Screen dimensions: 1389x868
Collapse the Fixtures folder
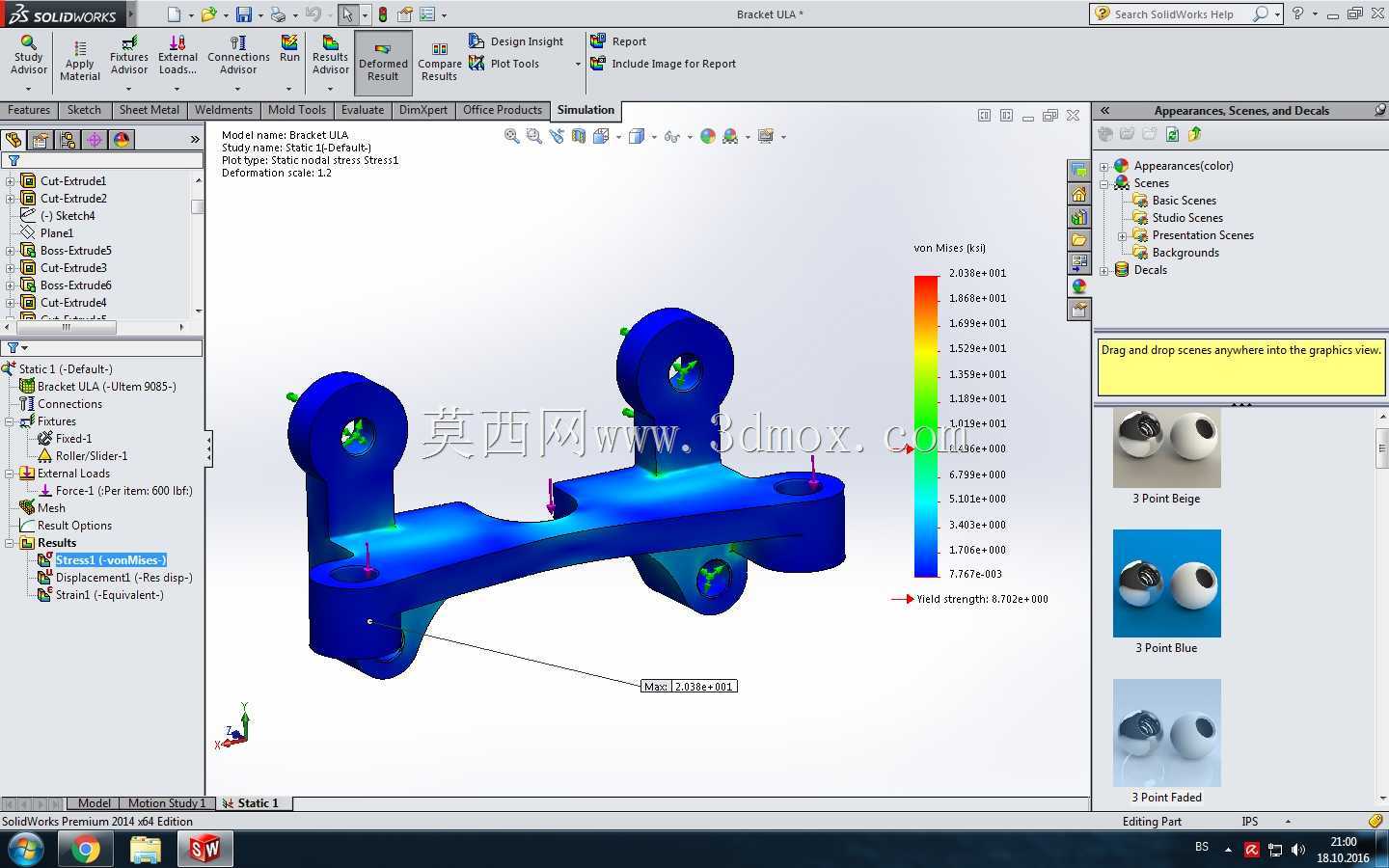click(11, 421)
